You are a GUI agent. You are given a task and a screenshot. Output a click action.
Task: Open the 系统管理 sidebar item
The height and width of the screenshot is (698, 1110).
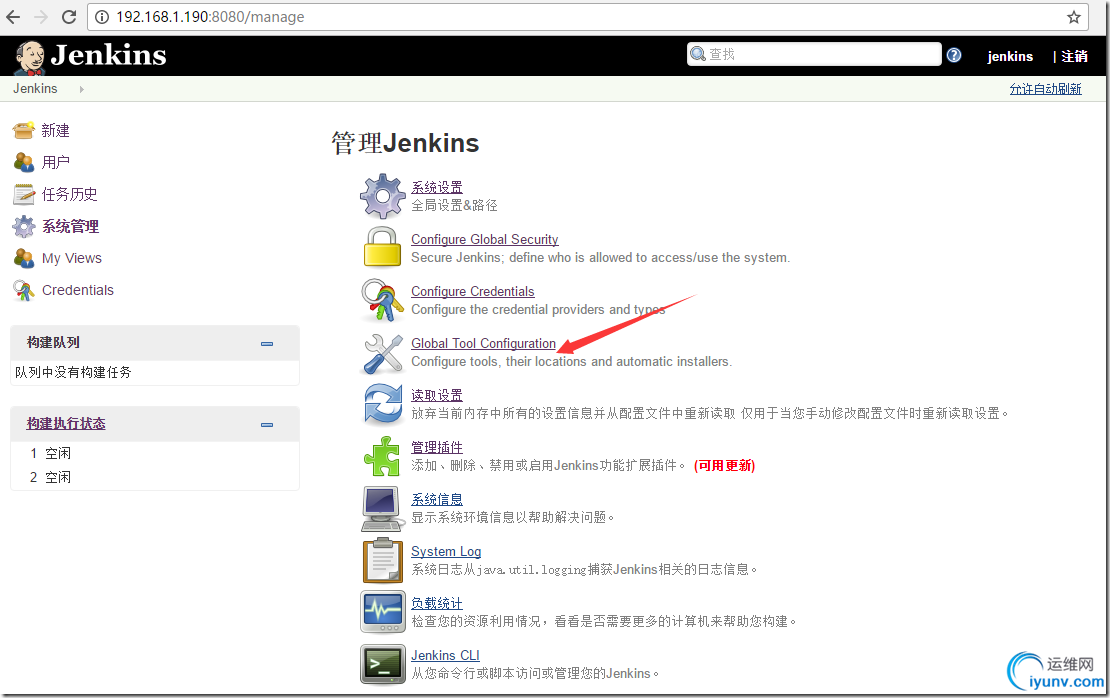(70, 227)
